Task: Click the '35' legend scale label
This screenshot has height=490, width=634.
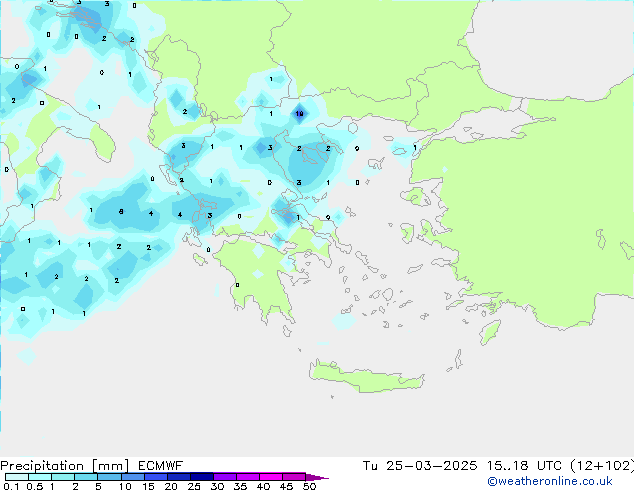Action: [x=241, y=486]
